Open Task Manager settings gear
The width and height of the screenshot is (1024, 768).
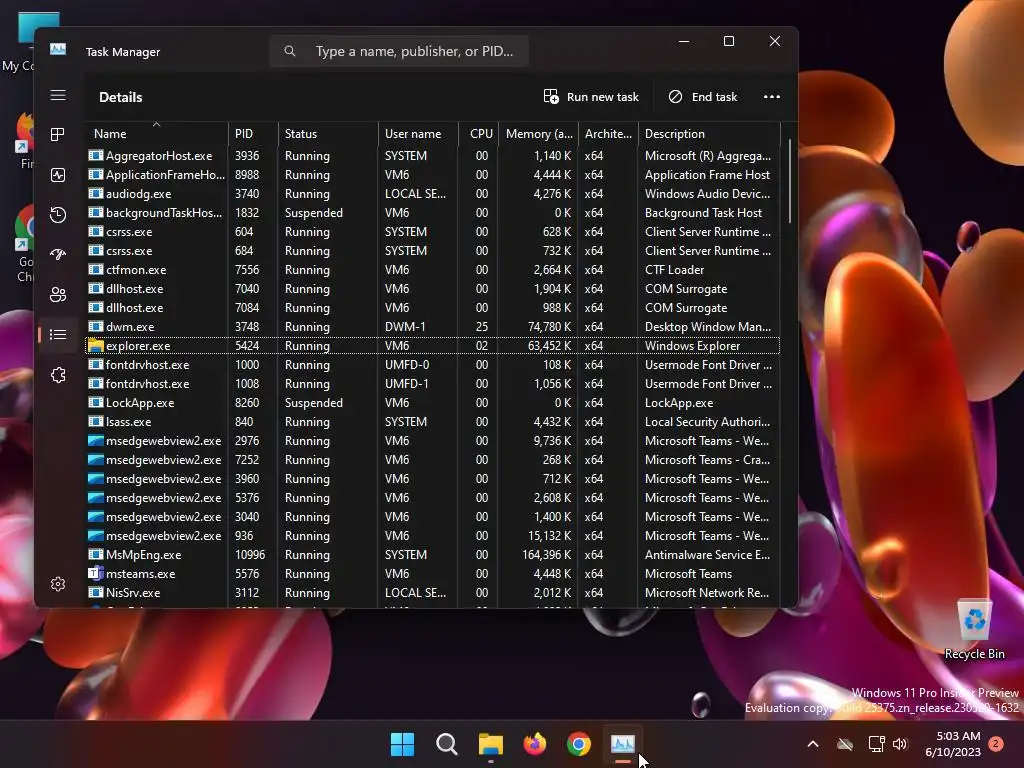click(58, 584)
